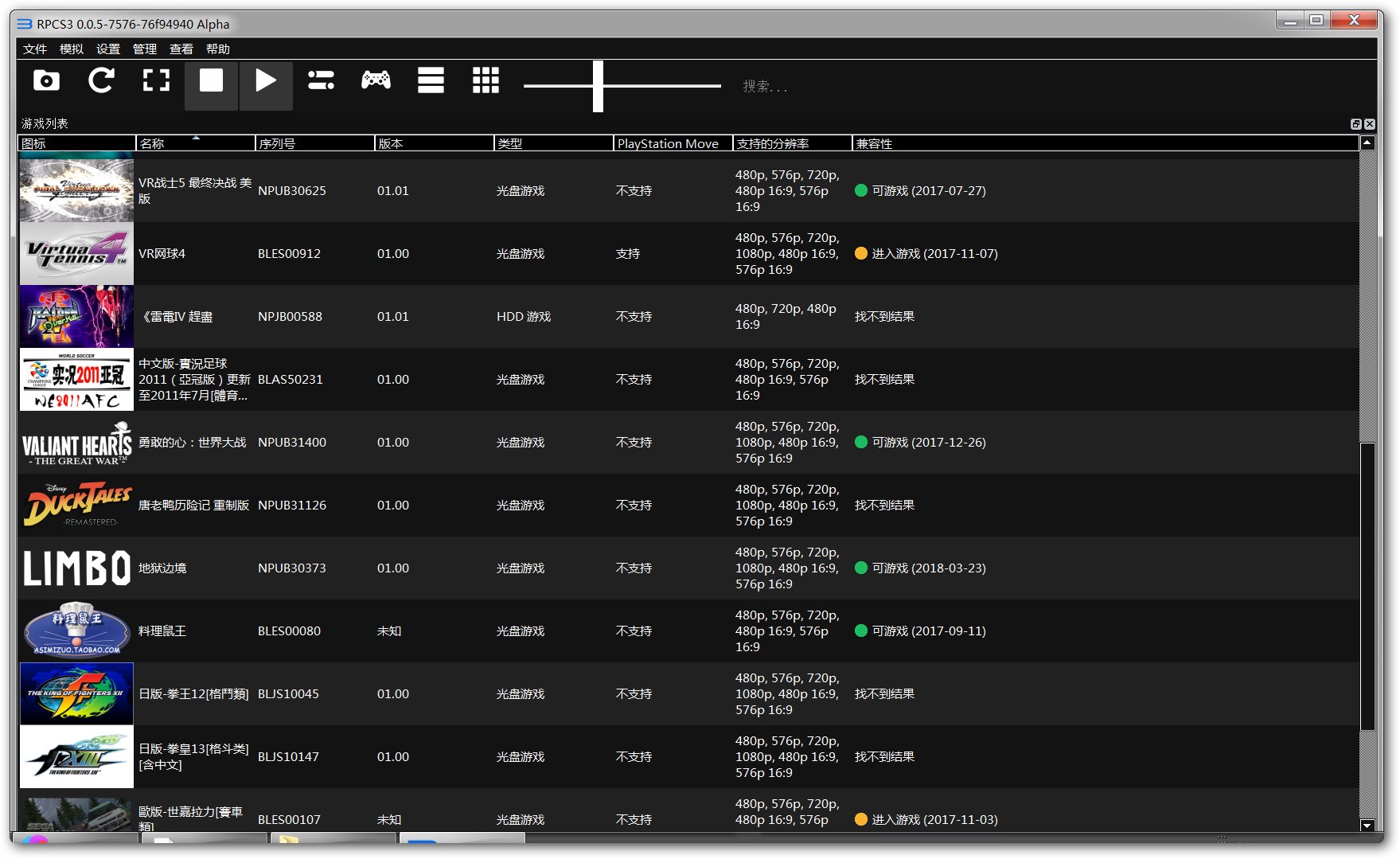This screenshot has width=1400, height=859.
Task: Select Virtua Tennis 4 game thumbnail
Action: pyautogui.click(x=76, y=253)
